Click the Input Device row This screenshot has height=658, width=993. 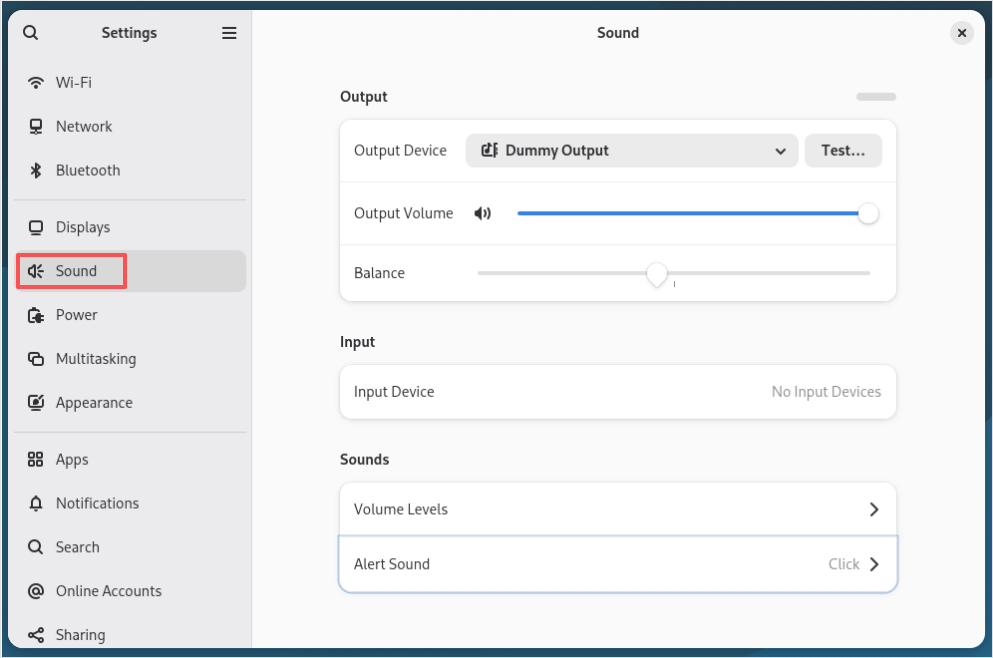coord(617,392)
